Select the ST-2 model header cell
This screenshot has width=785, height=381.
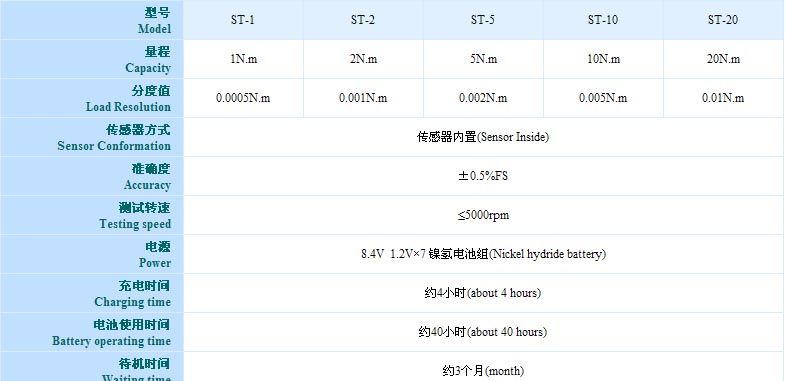pyautogui.click(x=363, y=20)
